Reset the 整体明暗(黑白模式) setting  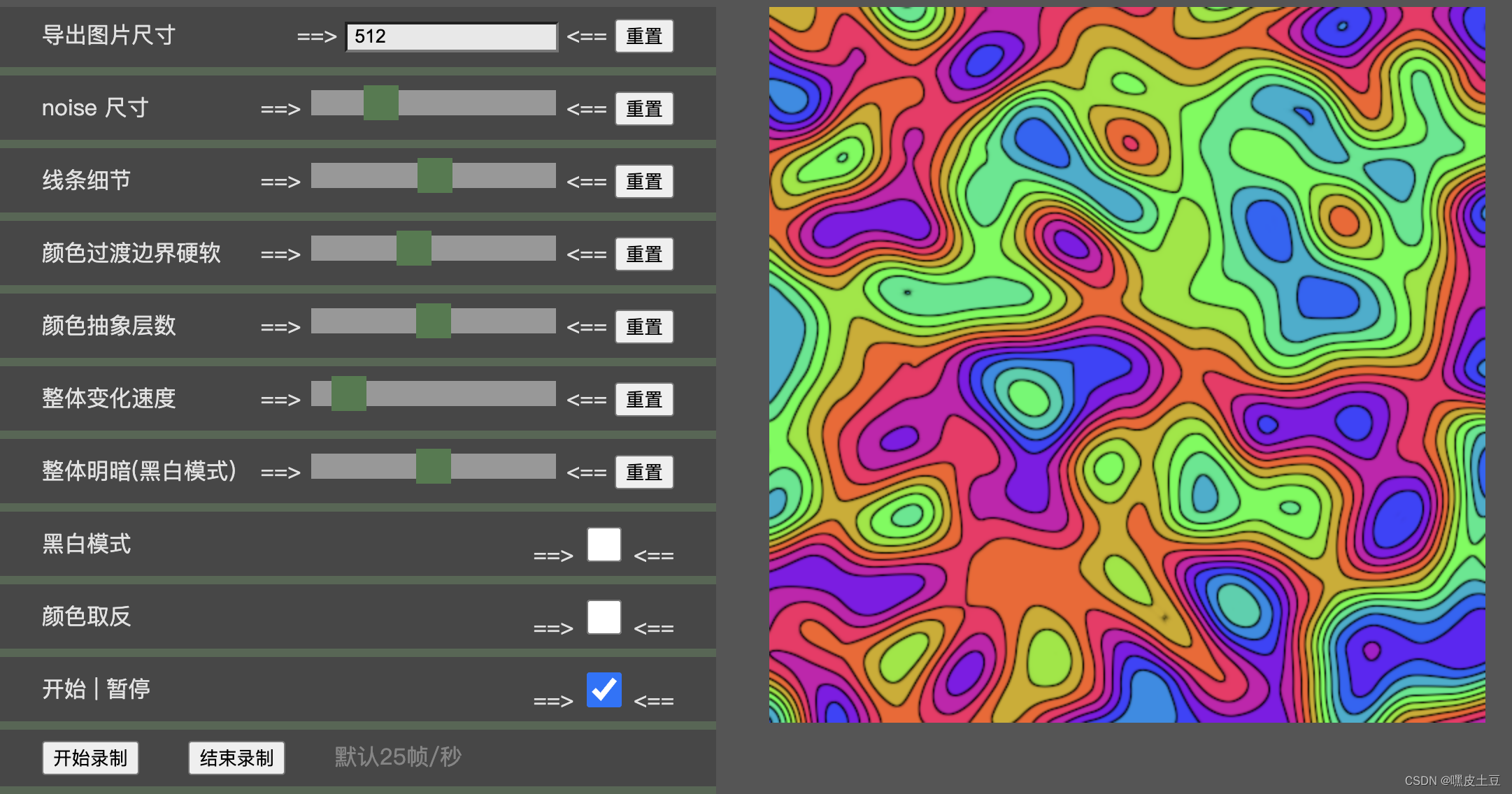tap(643, 472)
